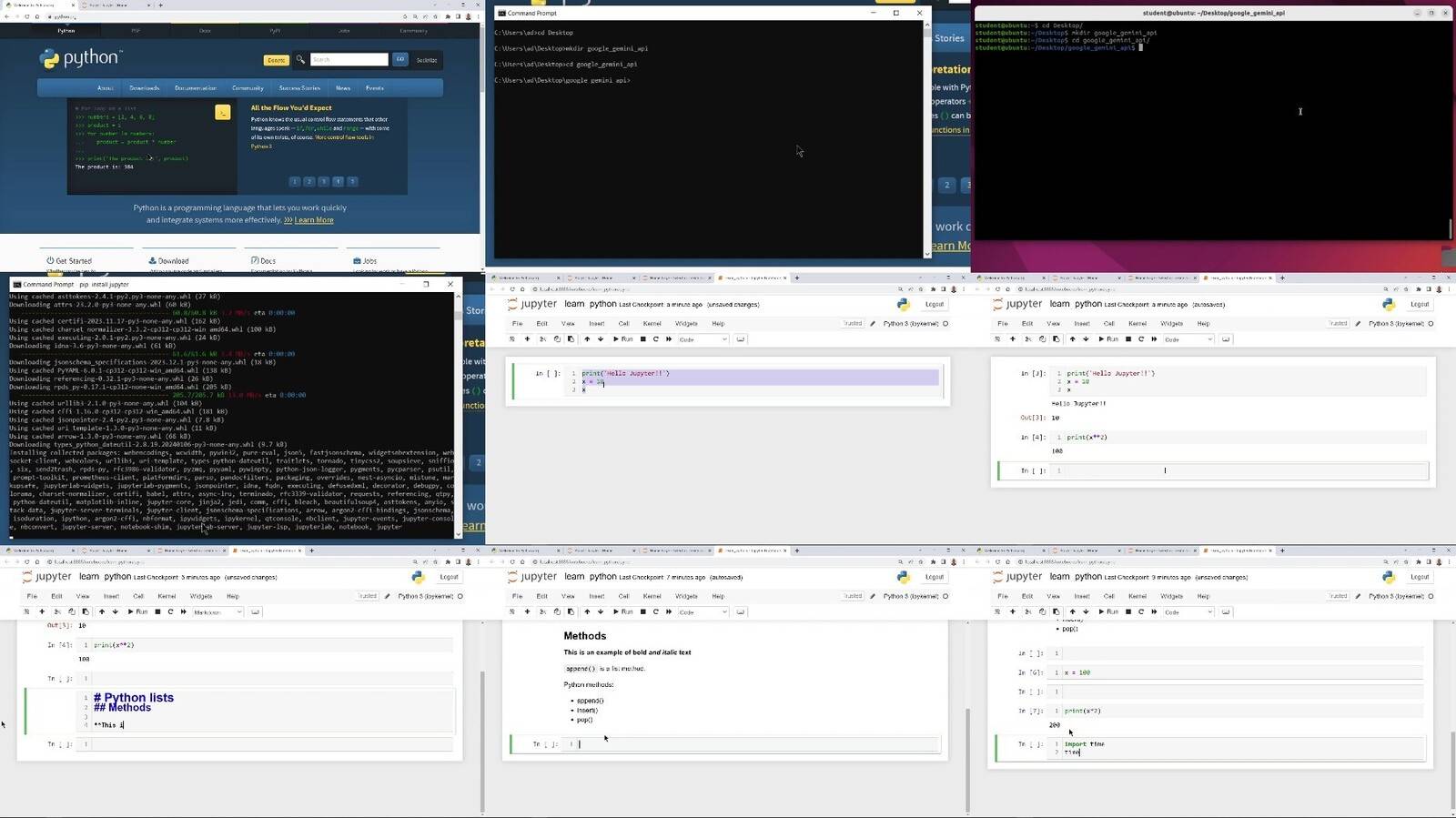Open Widgets menu in '7 minutes ago' notebook
The image size is (1456, 818).
[686, 597]
